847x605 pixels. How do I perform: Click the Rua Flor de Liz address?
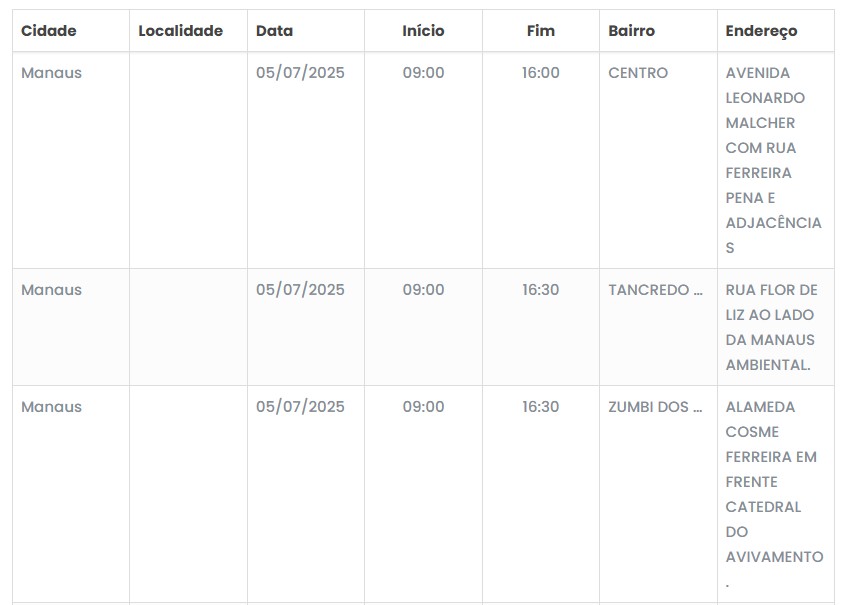tap(771, 327)
